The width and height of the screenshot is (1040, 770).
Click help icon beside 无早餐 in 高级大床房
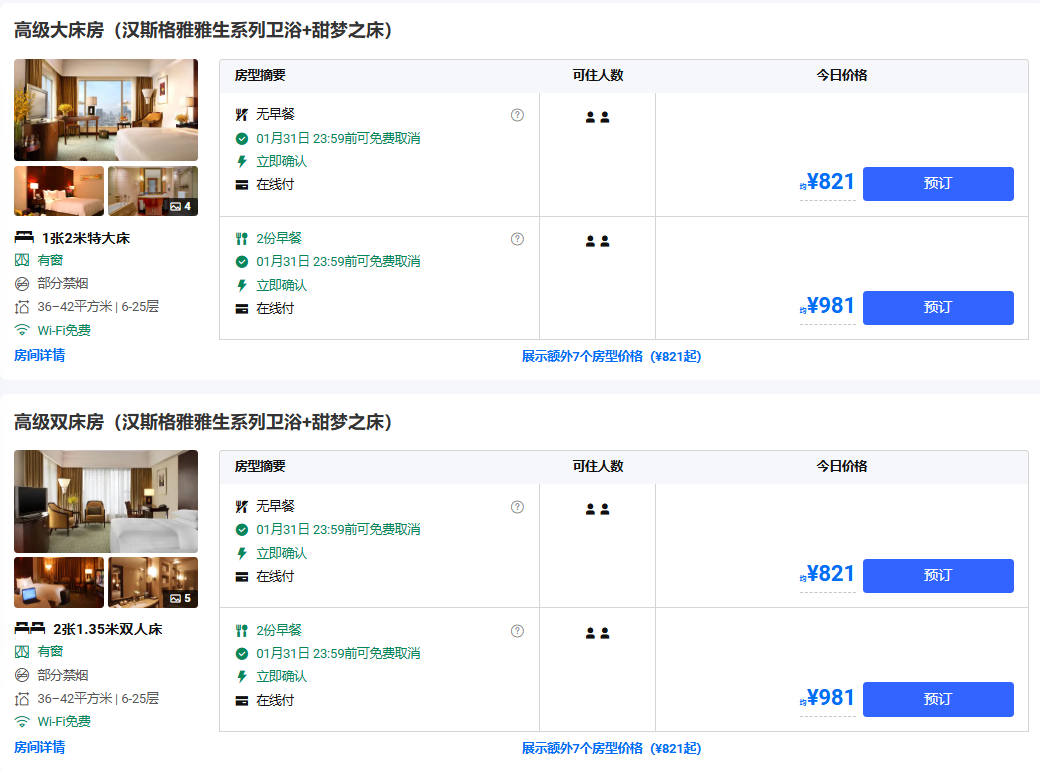tap(517, 115)
